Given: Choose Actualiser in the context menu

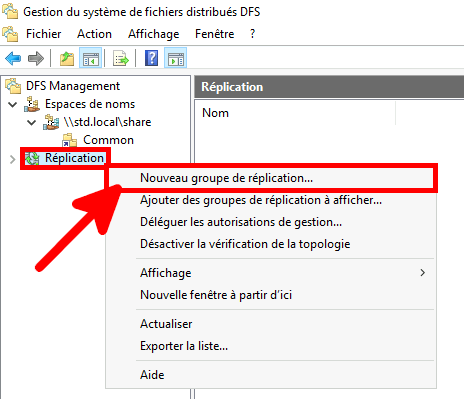Looking at the screenshot, I should [x=270, y=324].
